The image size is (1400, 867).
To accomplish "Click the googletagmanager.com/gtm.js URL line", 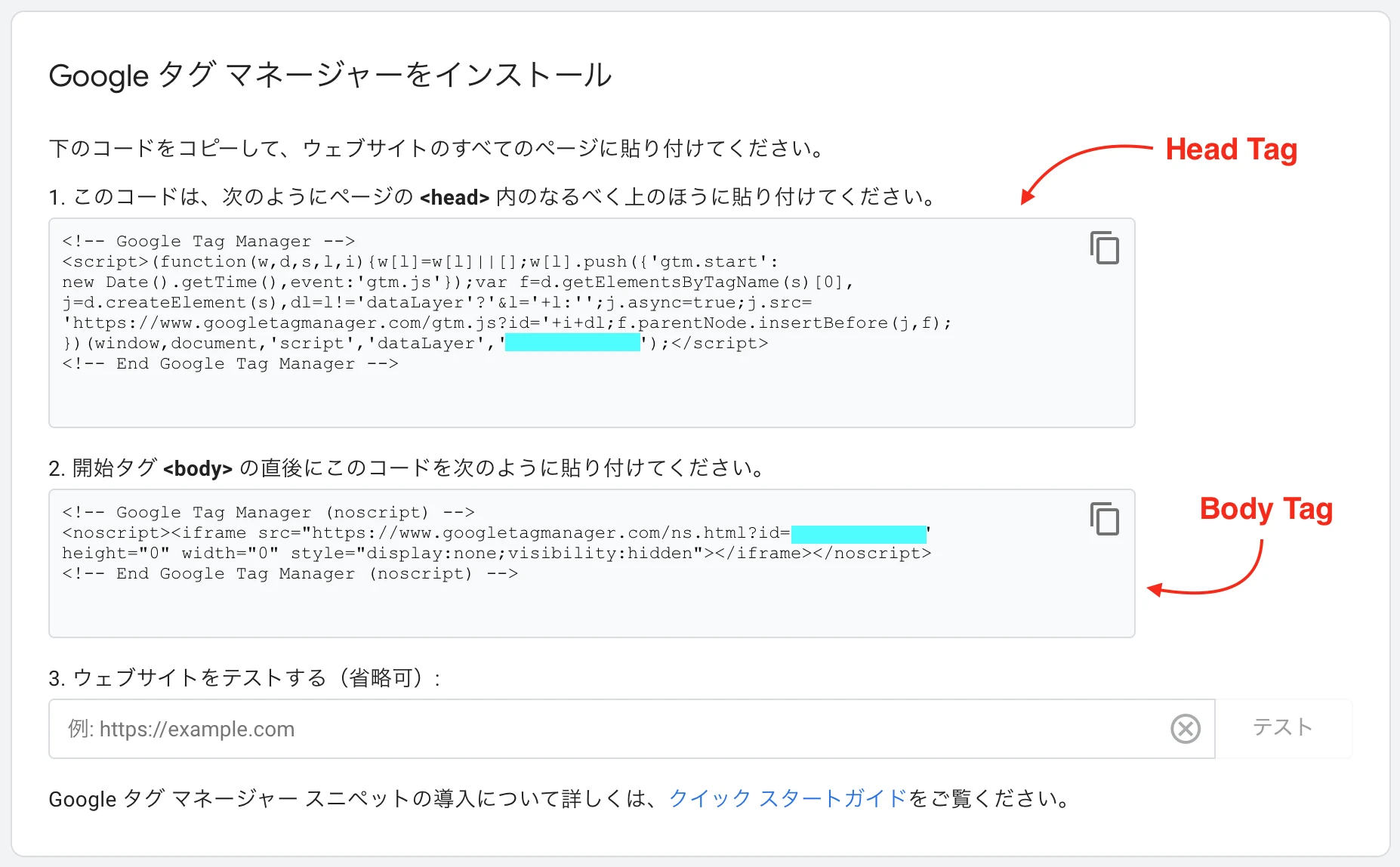I will tap(507, 322).
